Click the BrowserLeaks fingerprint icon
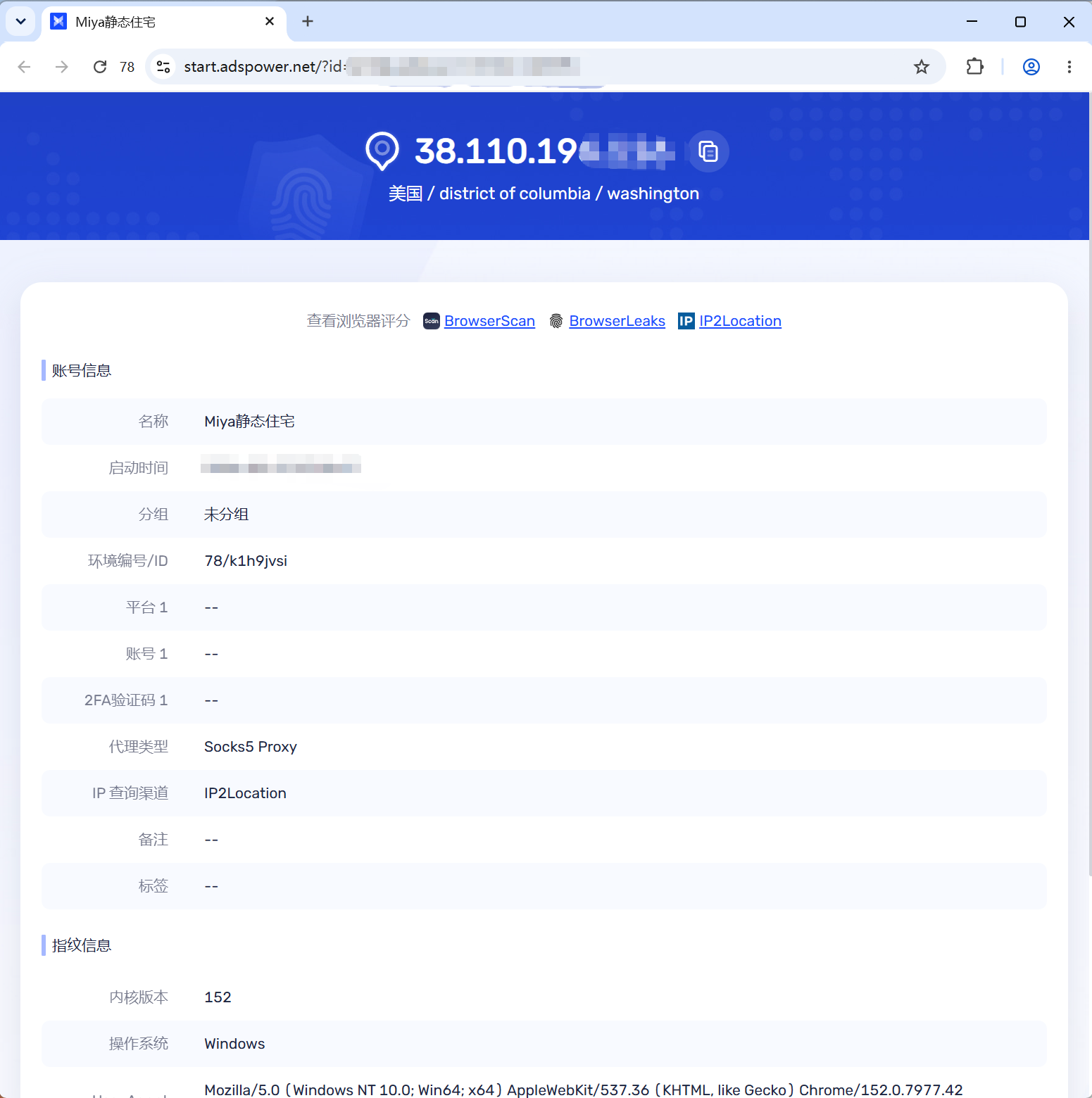This screenshot has height=1098, width=1092. [556, 321]
